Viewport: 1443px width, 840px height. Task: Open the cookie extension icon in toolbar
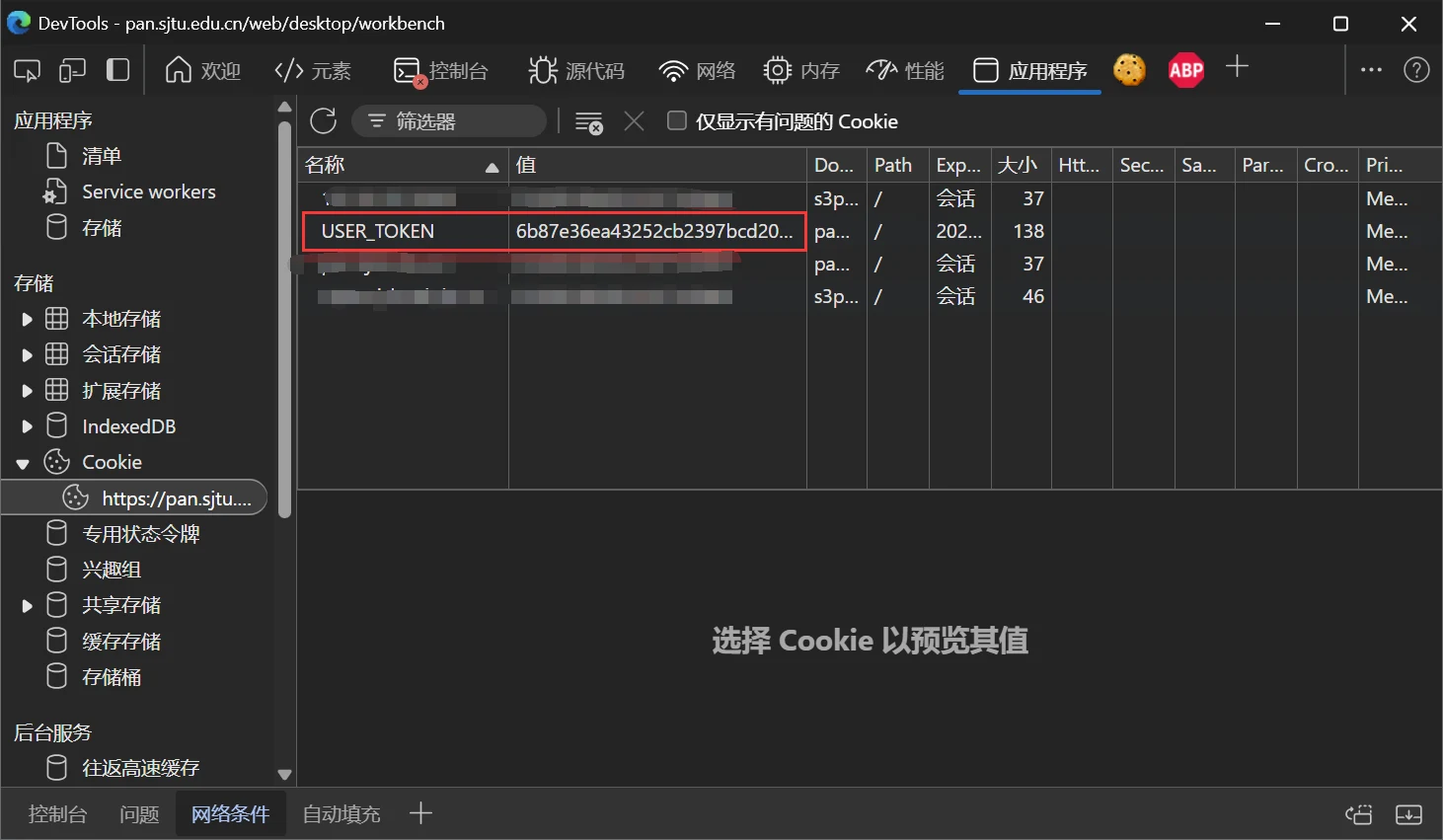(x=1129, y=70)
